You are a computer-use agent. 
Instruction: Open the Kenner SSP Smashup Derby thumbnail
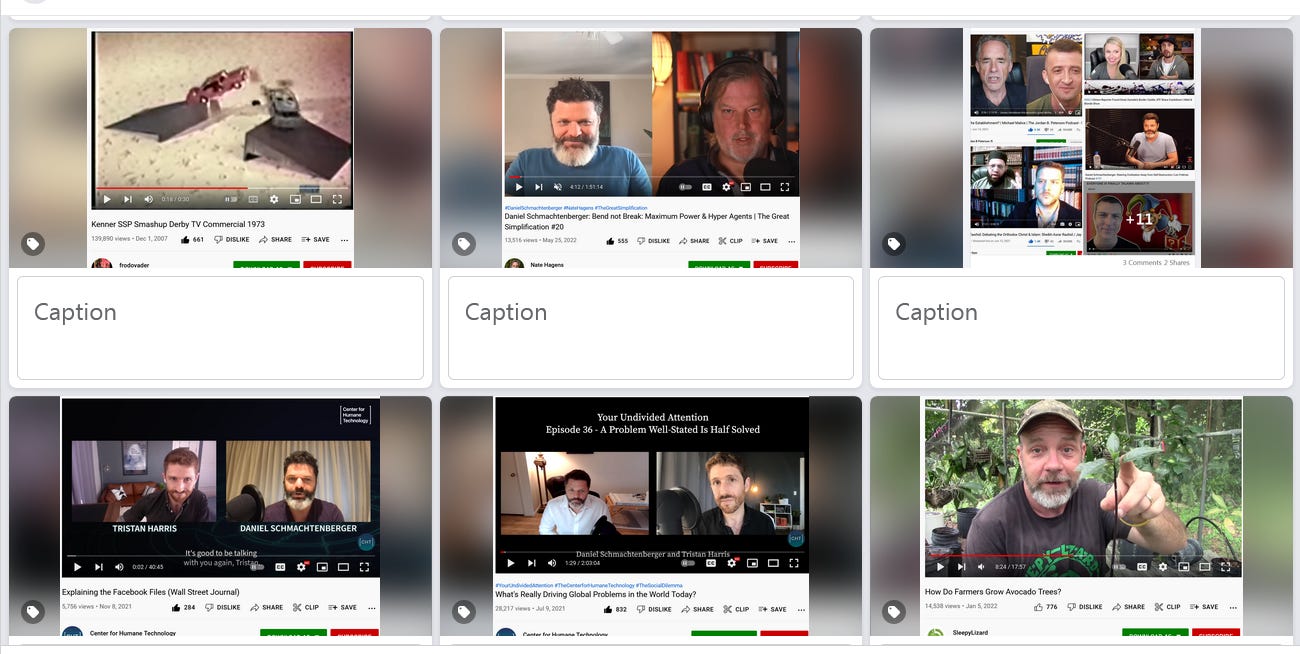[x=220, y=148]
